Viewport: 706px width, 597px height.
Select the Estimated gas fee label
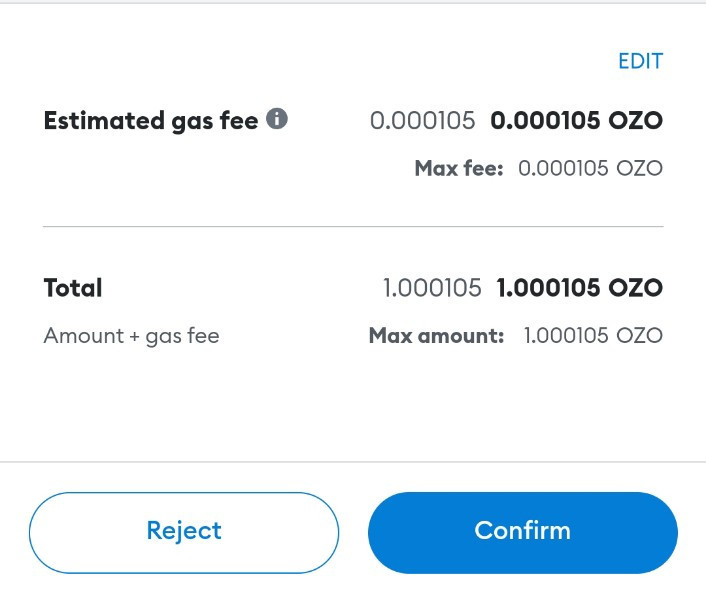(x=151, y=121)
